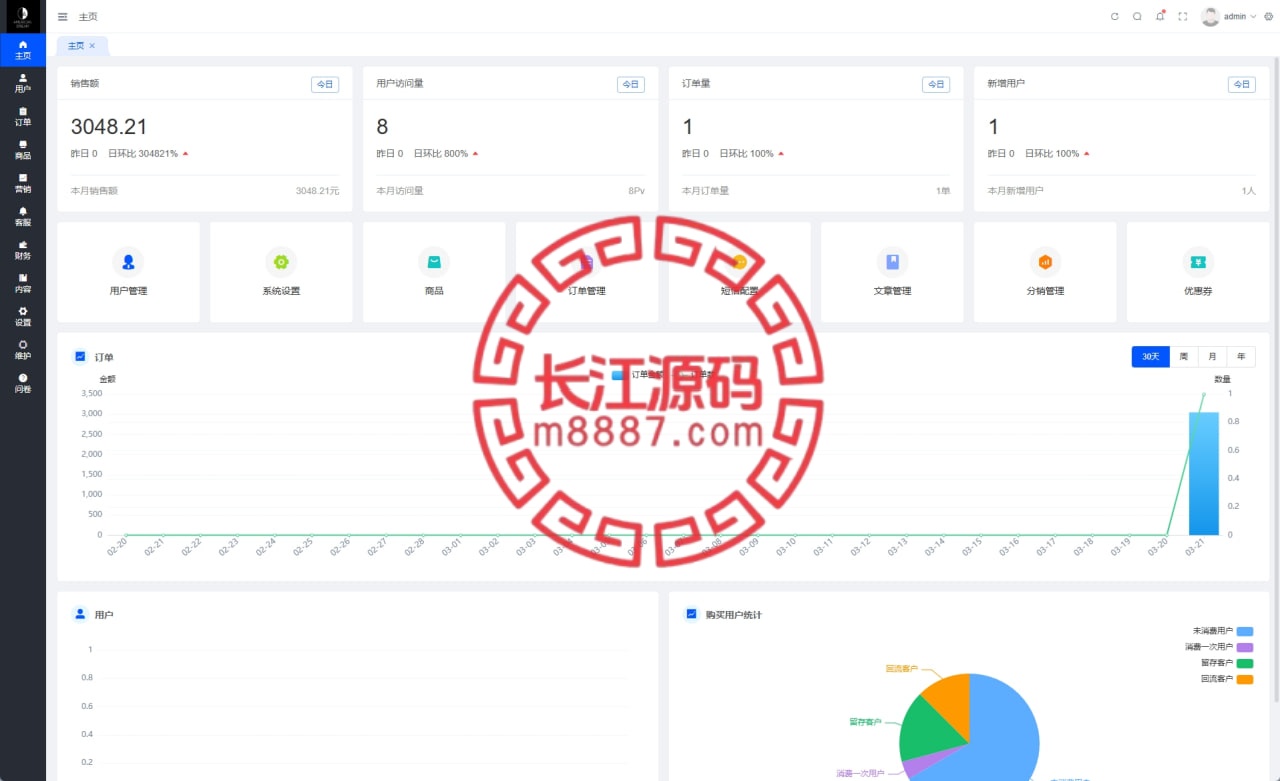Switch the order chart to 月
The image size is (1280, 781).
[1212, 357]
